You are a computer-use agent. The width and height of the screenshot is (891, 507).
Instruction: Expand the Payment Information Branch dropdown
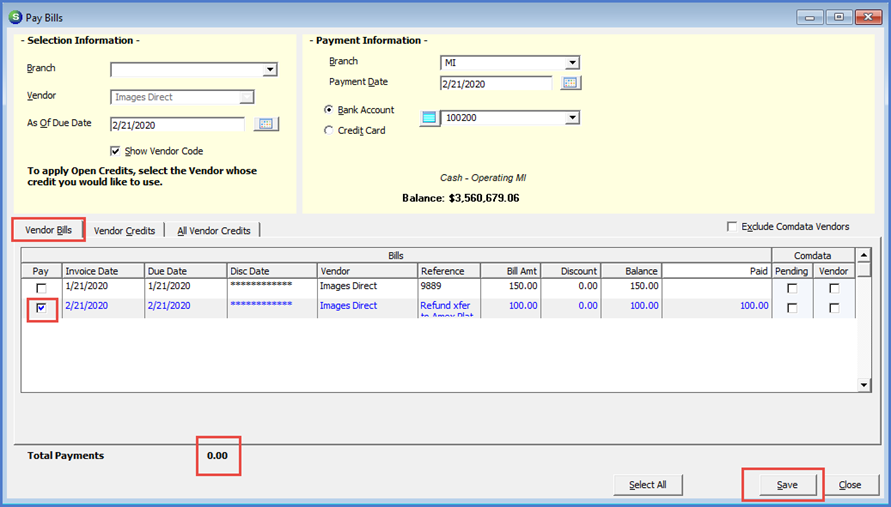pos(572,63)
